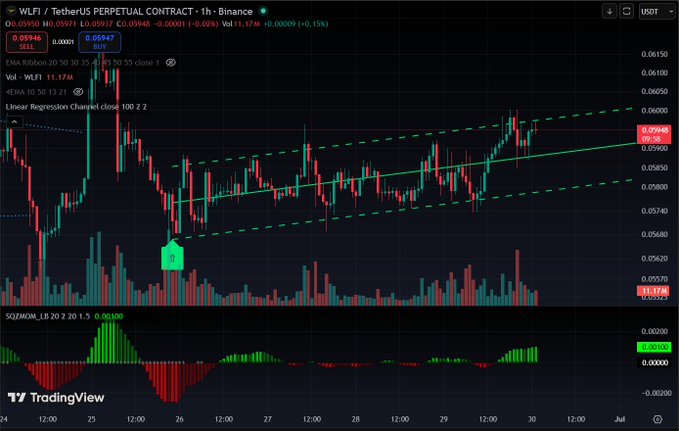Click the 0.00200 momentum scale label
Screen dimensions: 679x431
[654, 331]
